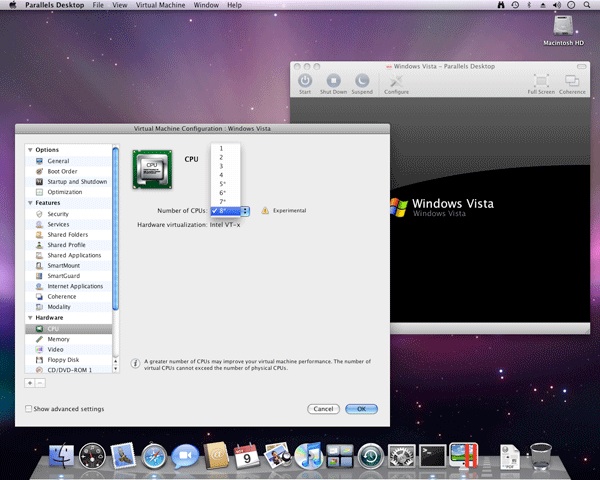Screen dimensions: 600x480
Task: Click the Experimental warning icon
Action: [265, 211]
